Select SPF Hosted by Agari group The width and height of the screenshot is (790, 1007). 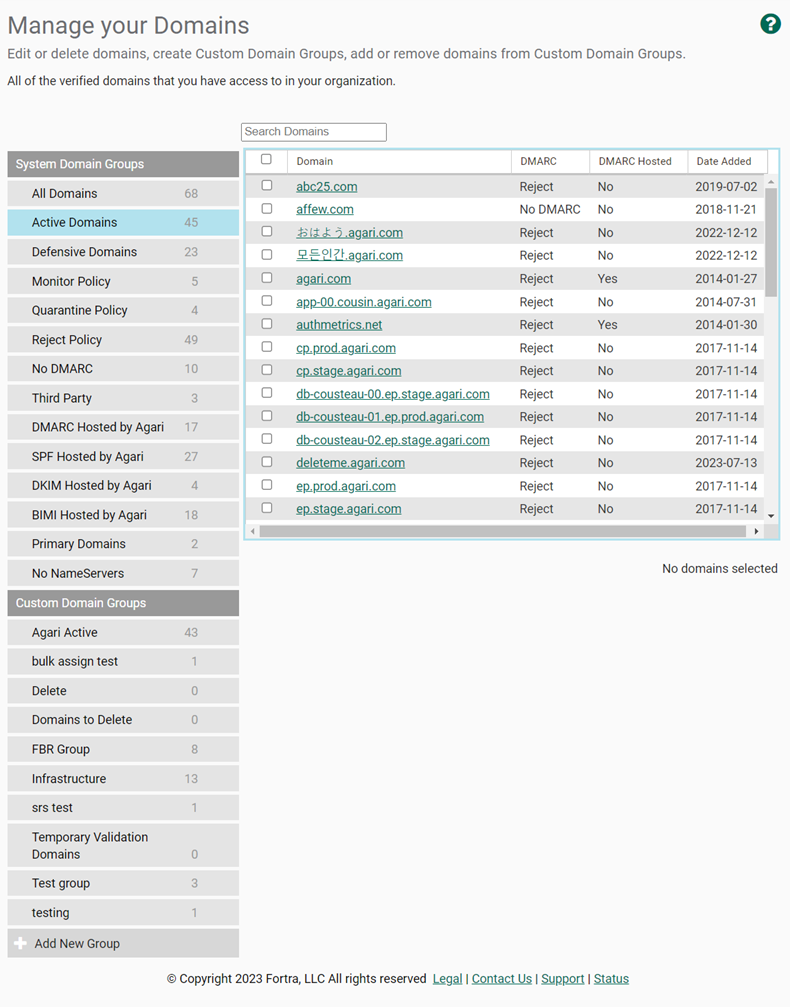click(123, 457)
